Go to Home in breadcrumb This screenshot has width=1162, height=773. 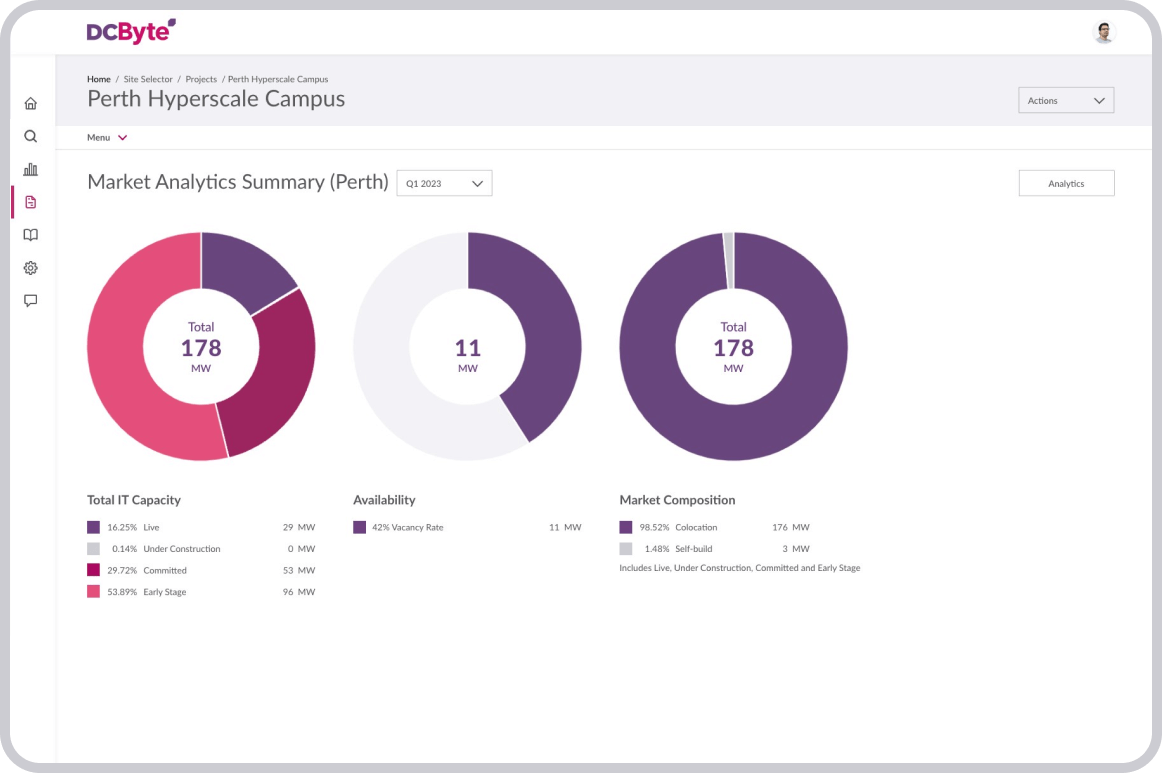pyautogui.click(x=98, y=79)
